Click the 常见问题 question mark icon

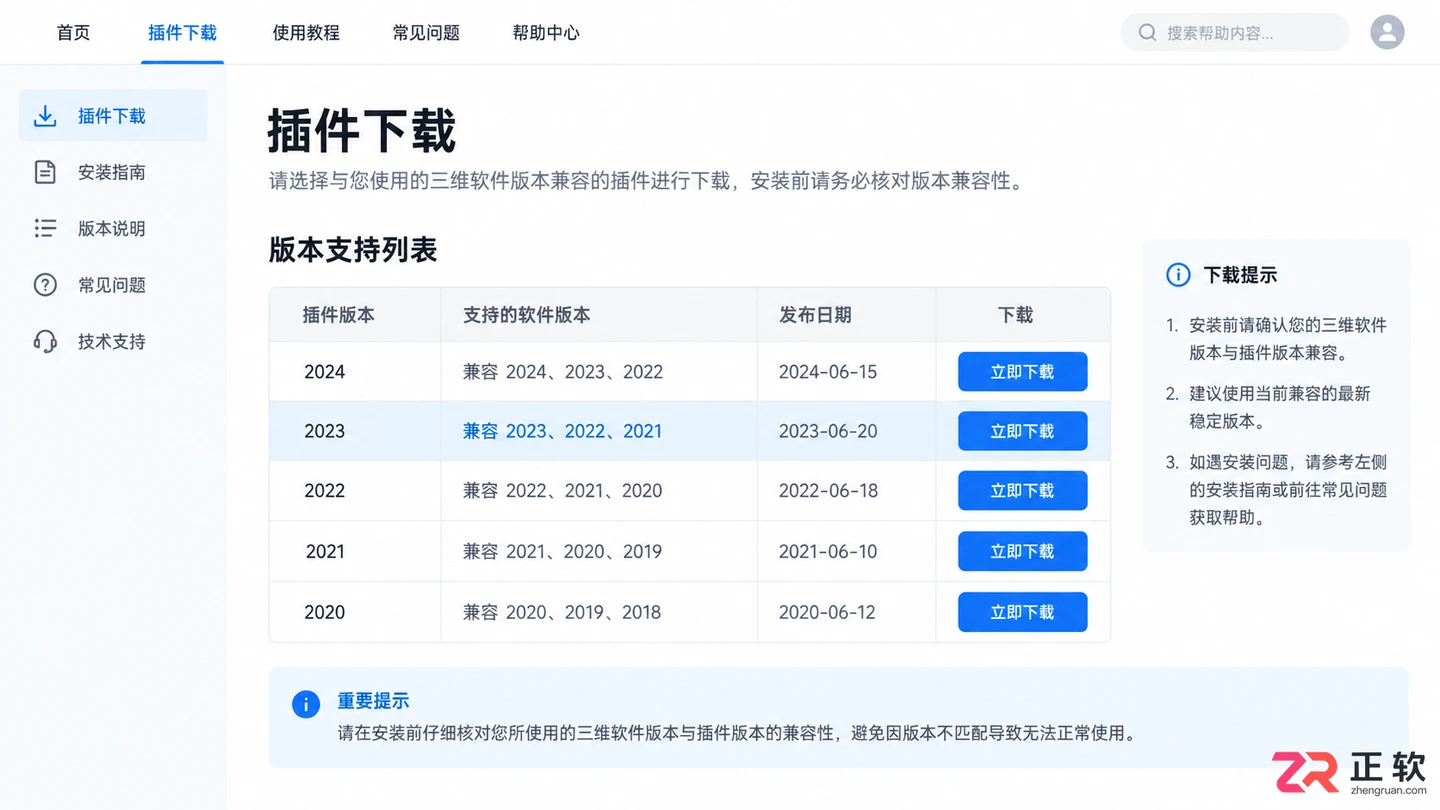tap(45, 285)
